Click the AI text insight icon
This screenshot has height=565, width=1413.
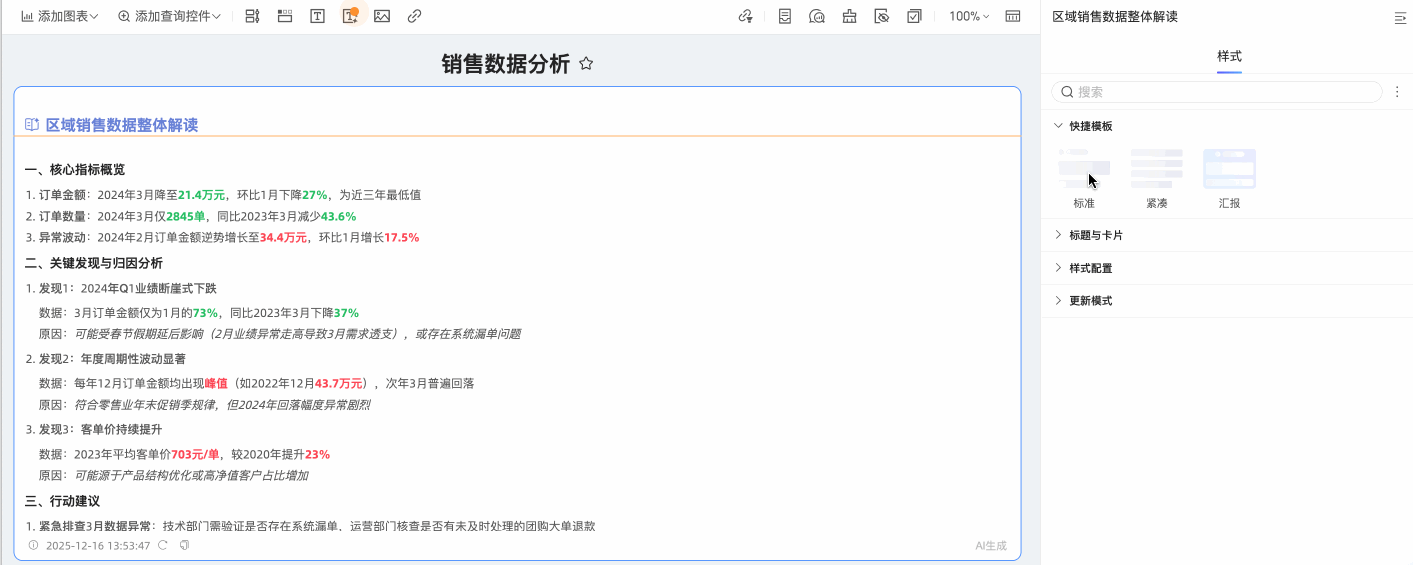(350, 16)
